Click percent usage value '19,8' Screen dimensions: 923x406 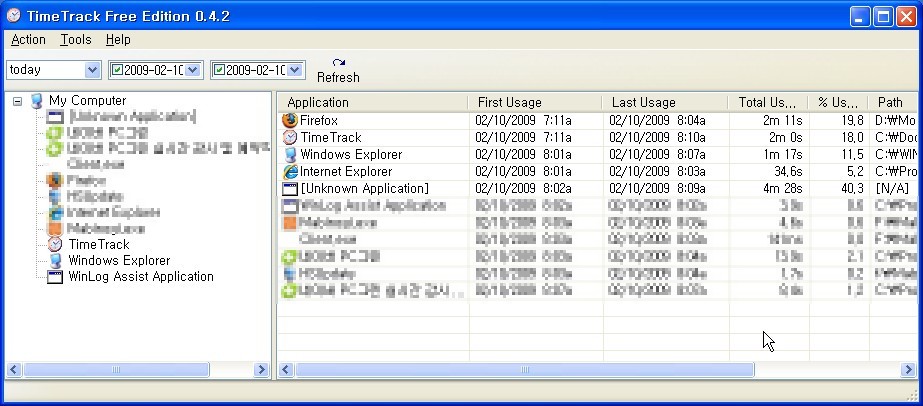click(x=852, y=121)
